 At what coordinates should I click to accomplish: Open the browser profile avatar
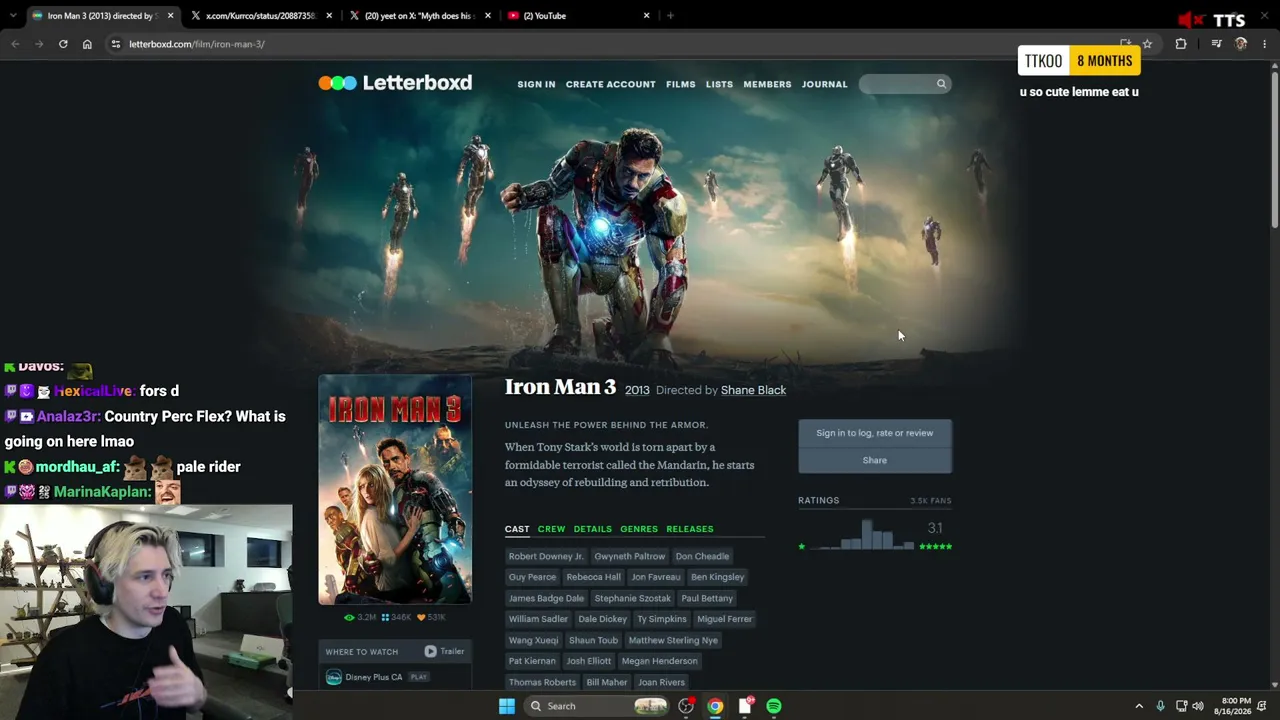tap(1241, 44)
